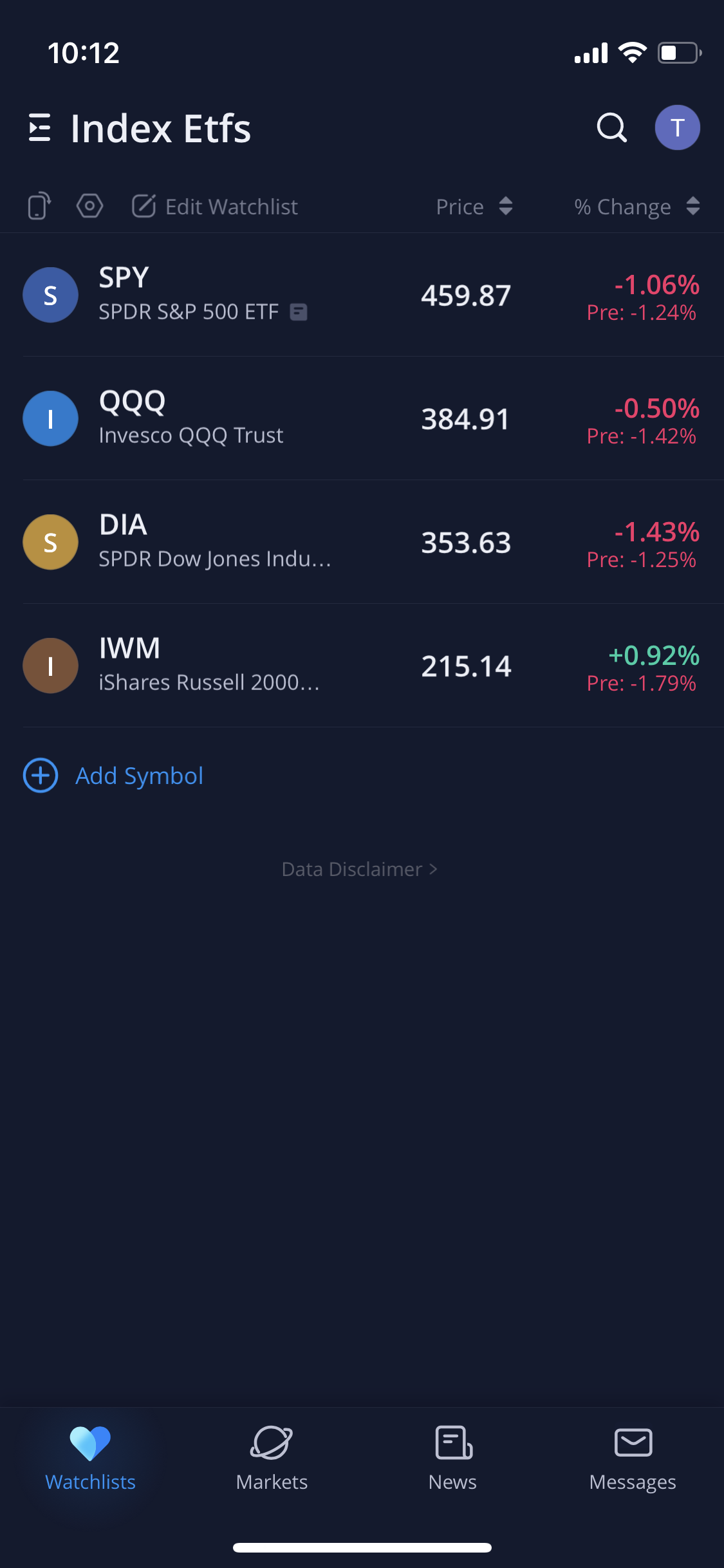724x1568 pixels.
Task: Toggle IWM percent change display +0.92%
Action: click(653, 655)
